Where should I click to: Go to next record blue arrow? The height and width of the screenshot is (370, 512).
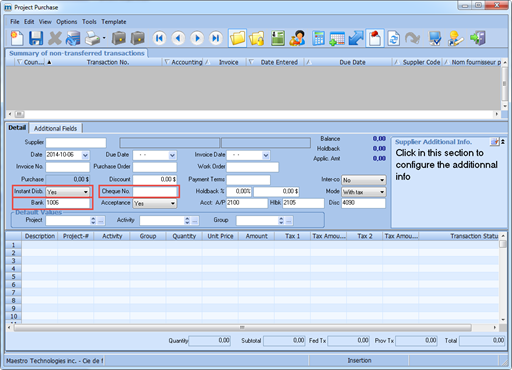[197, 38]
